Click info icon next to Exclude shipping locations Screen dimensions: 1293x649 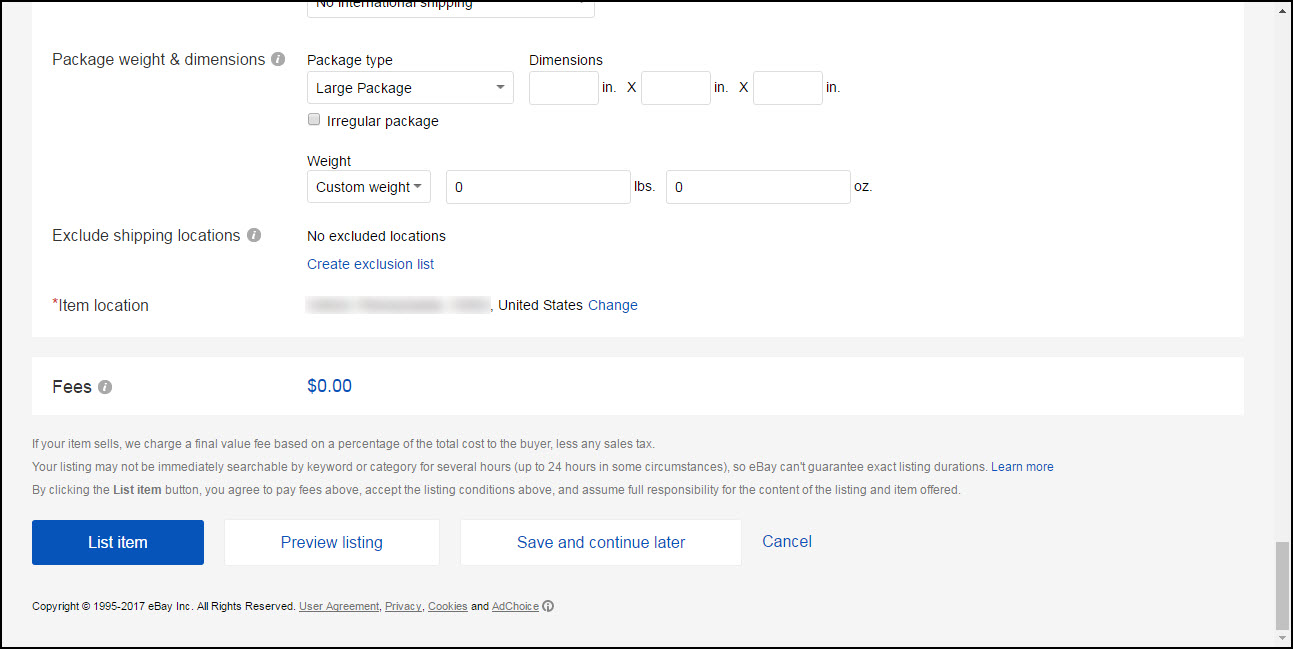[254, 236]
